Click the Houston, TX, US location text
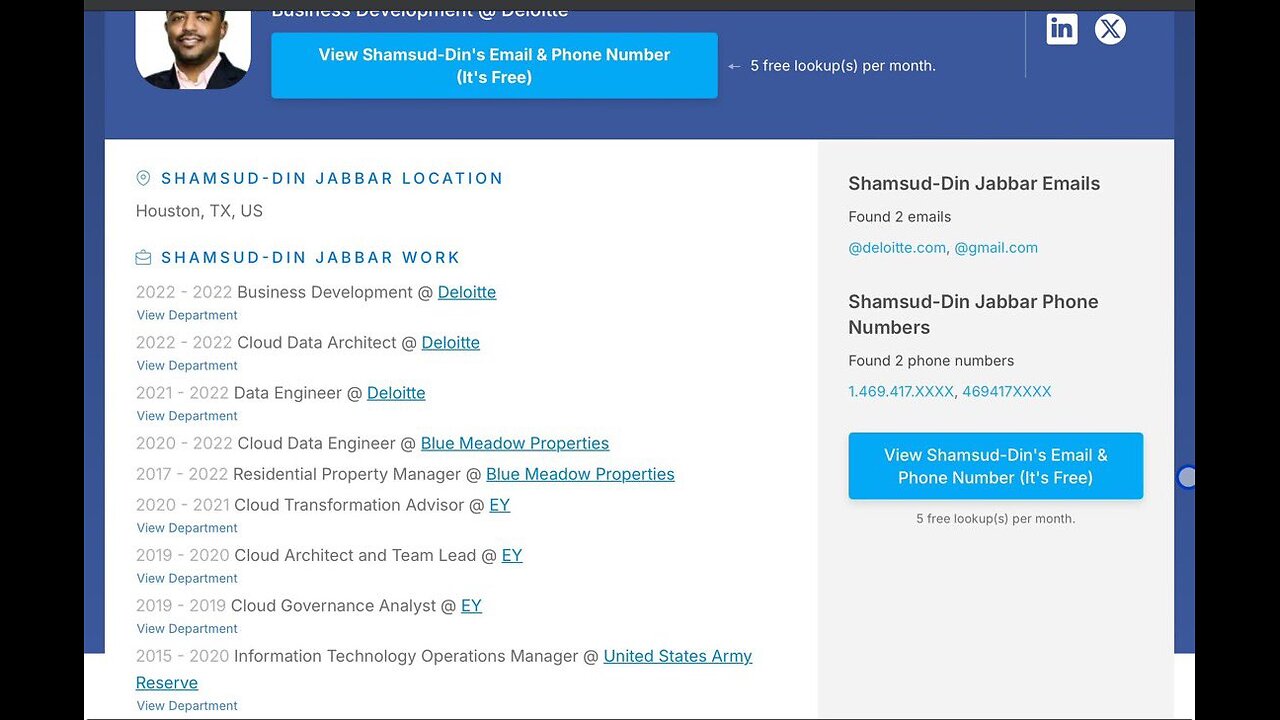This screenshot has width=1280, height=720. tap(199, 211)
